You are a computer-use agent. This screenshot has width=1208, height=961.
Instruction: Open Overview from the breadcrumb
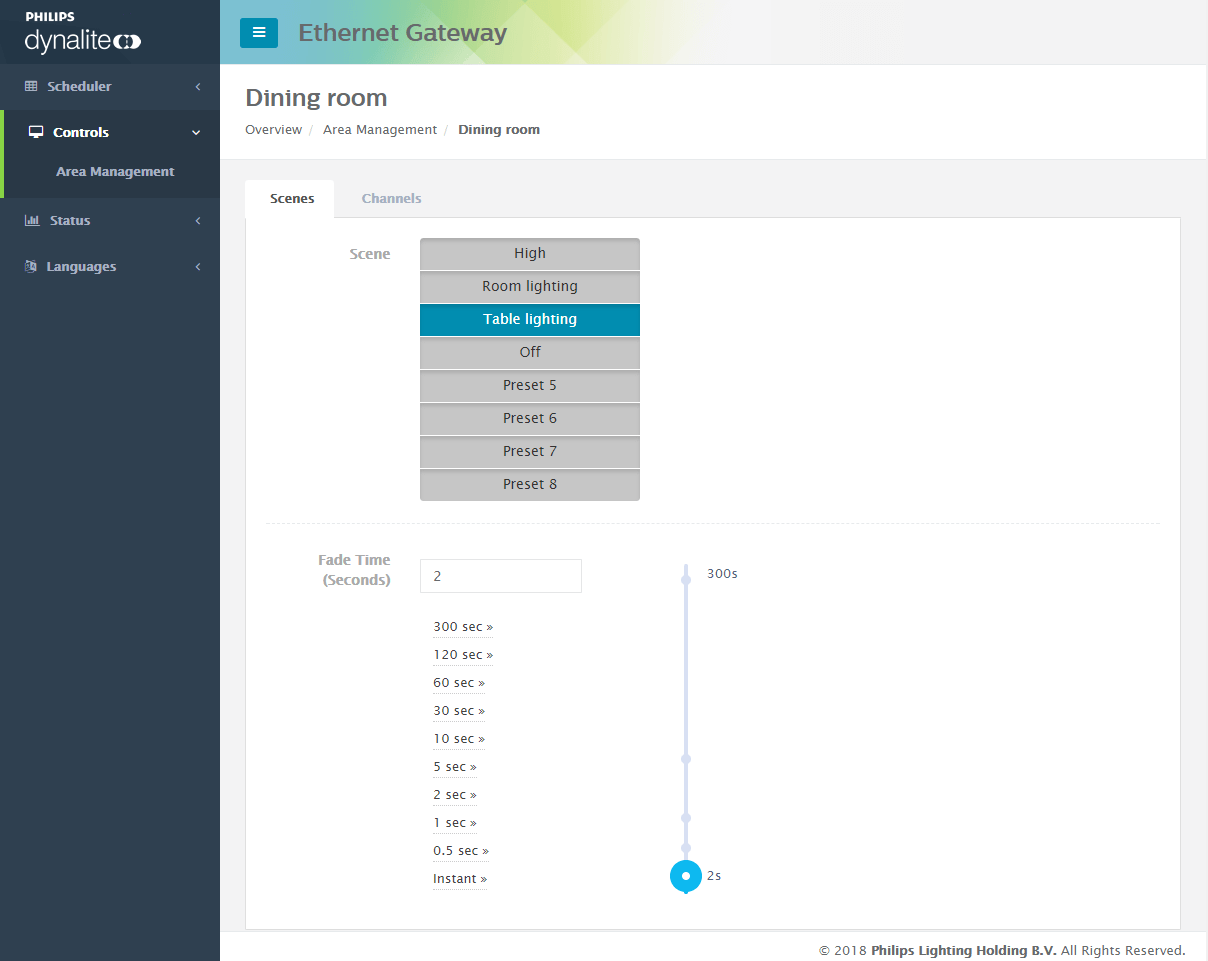coord(273,129)
